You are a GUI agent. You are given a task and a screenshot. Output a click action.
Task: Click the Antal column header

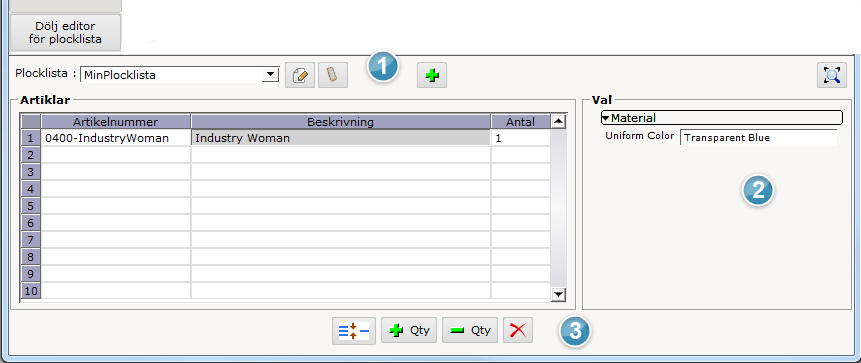pyautogui.click(x=521, y=121)
